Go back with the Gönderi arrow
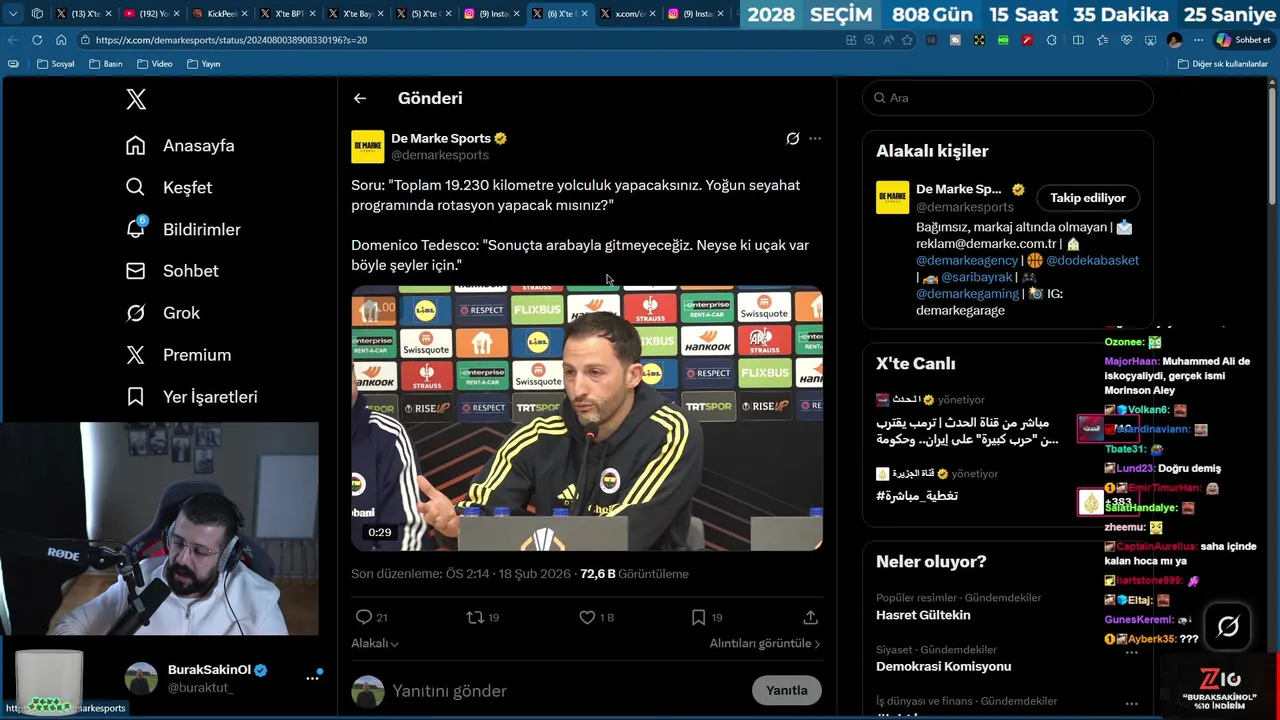Screen dimensions: 1280x720 [x=360, y=98]
